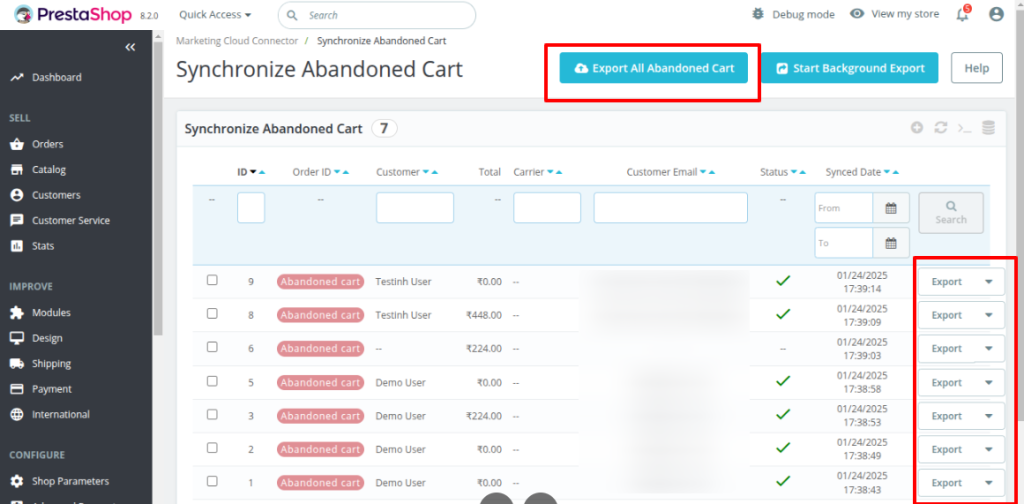Select checkbox for cart ID 3

tap(212, 414)
